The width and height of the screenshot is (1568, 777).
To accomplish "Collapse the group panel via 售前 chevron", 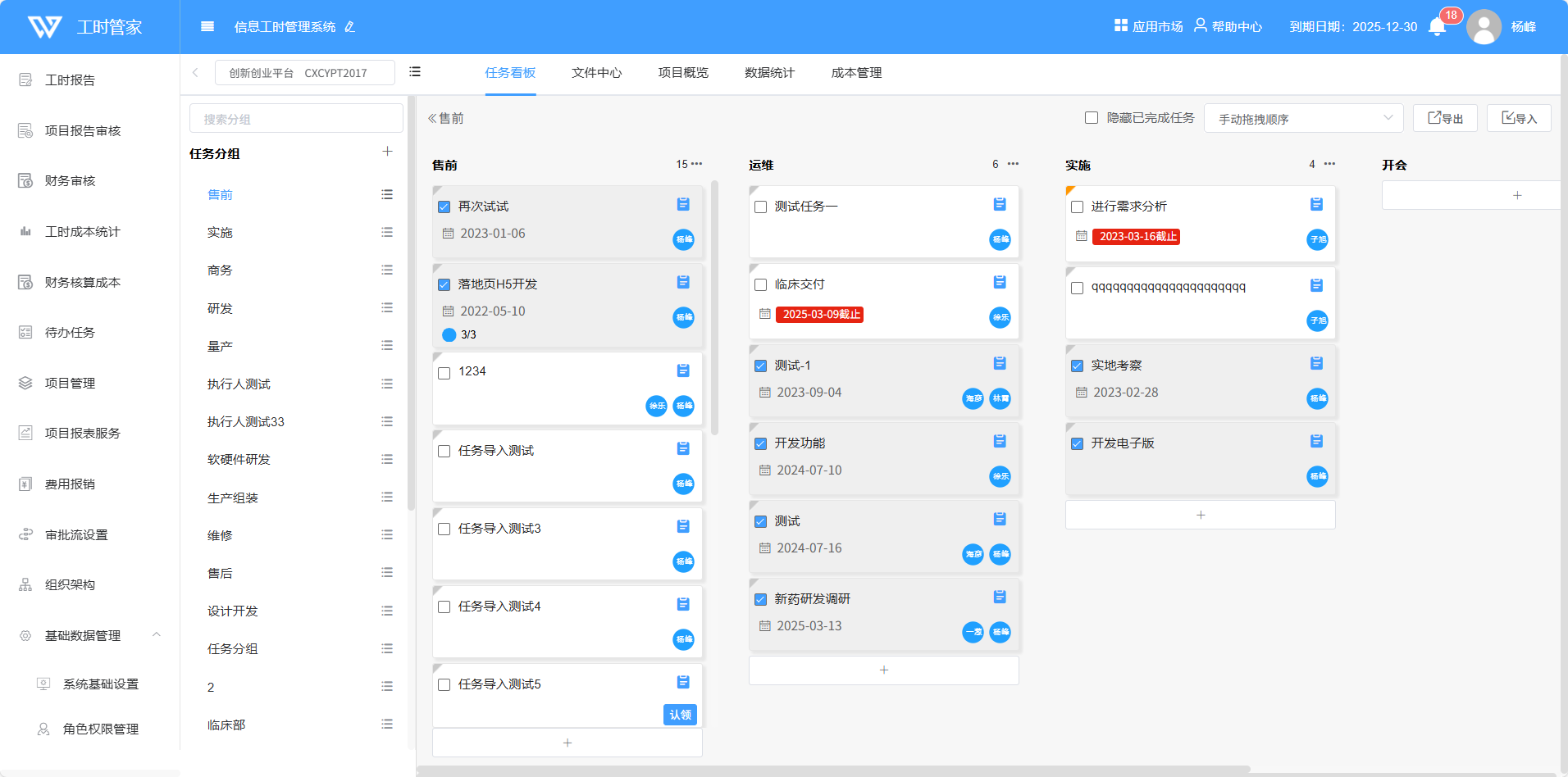I will (x=432, y=119).
